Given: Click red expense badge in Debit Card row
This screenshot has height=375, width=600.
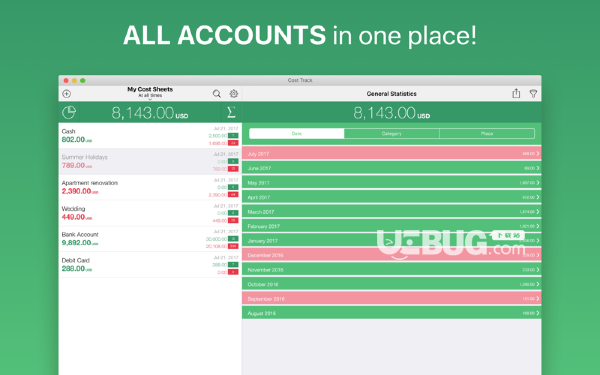Looking at the screenshot, I should tap(233, 272).
